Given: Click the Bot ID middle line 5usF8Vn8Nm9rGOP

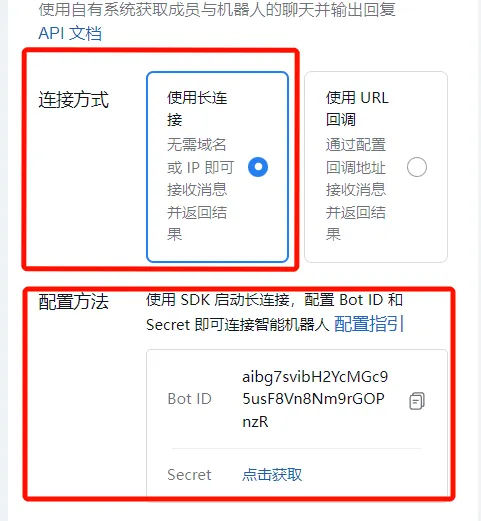Looking at the screenshot, I should tap(313, 399).
